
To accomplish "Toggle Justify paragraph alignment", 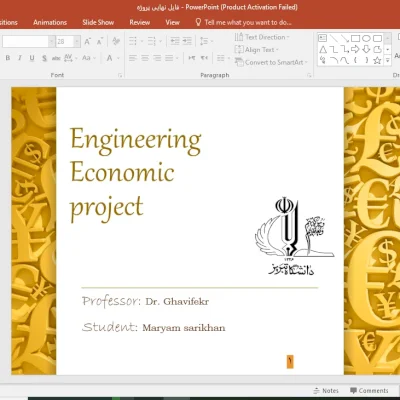I will point(169,58).
